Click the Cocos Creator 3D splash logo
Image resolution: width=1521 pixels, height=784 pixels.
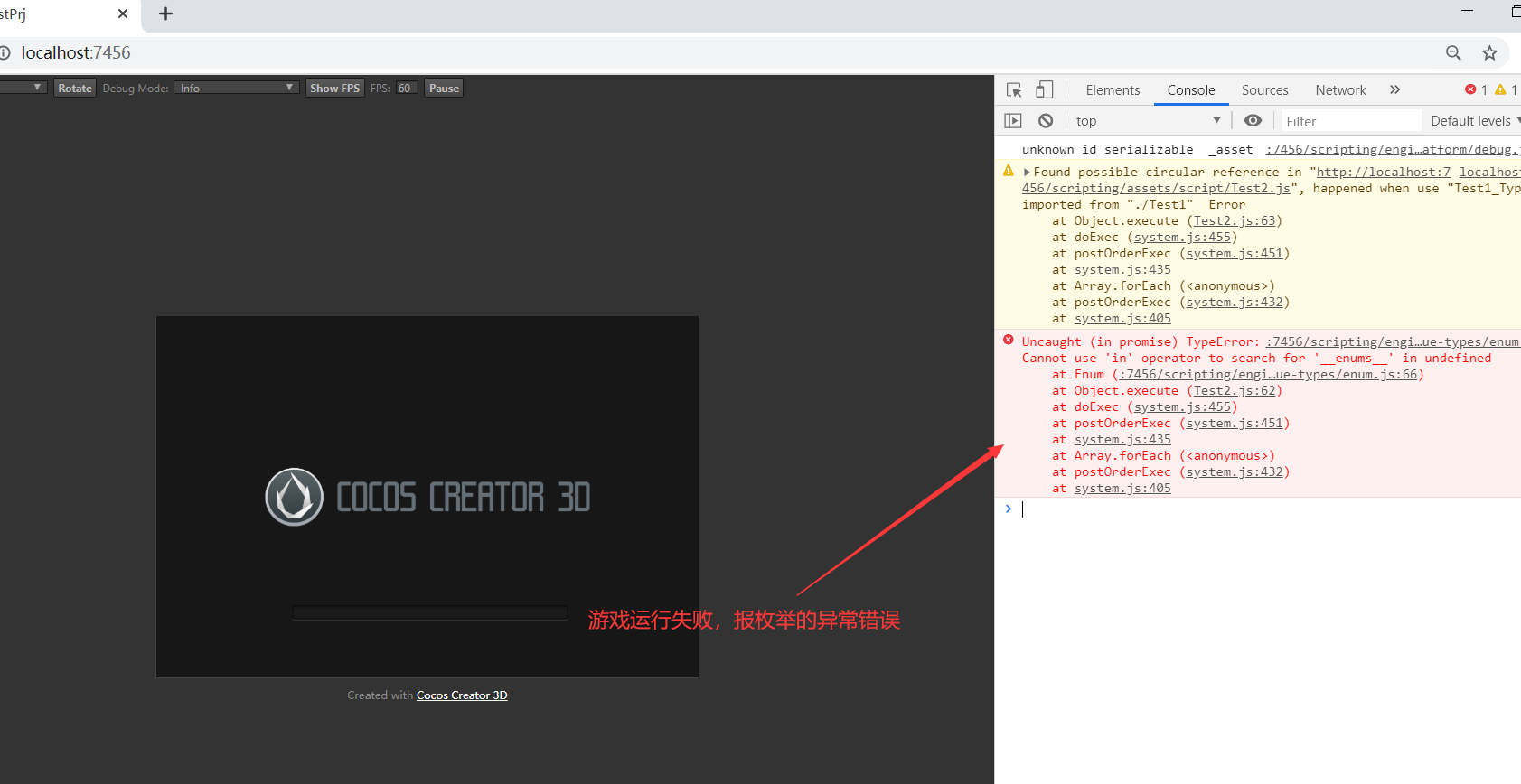click(x=427, y=497)
